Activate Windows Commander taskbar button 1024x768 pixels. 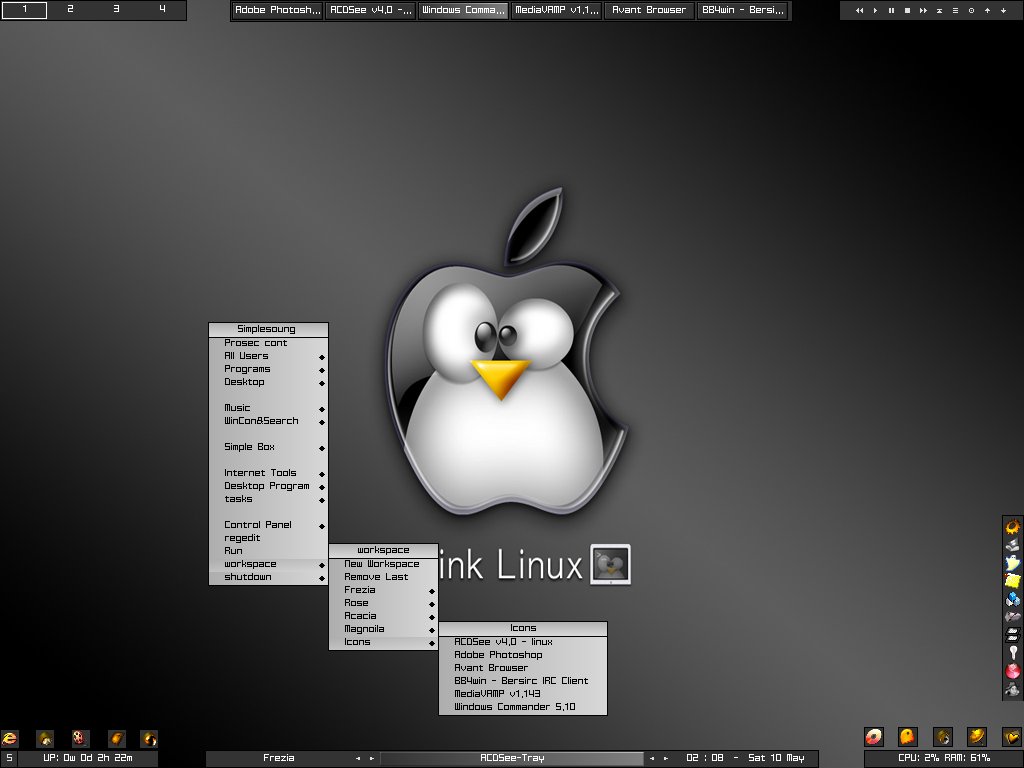coord(463,10)
